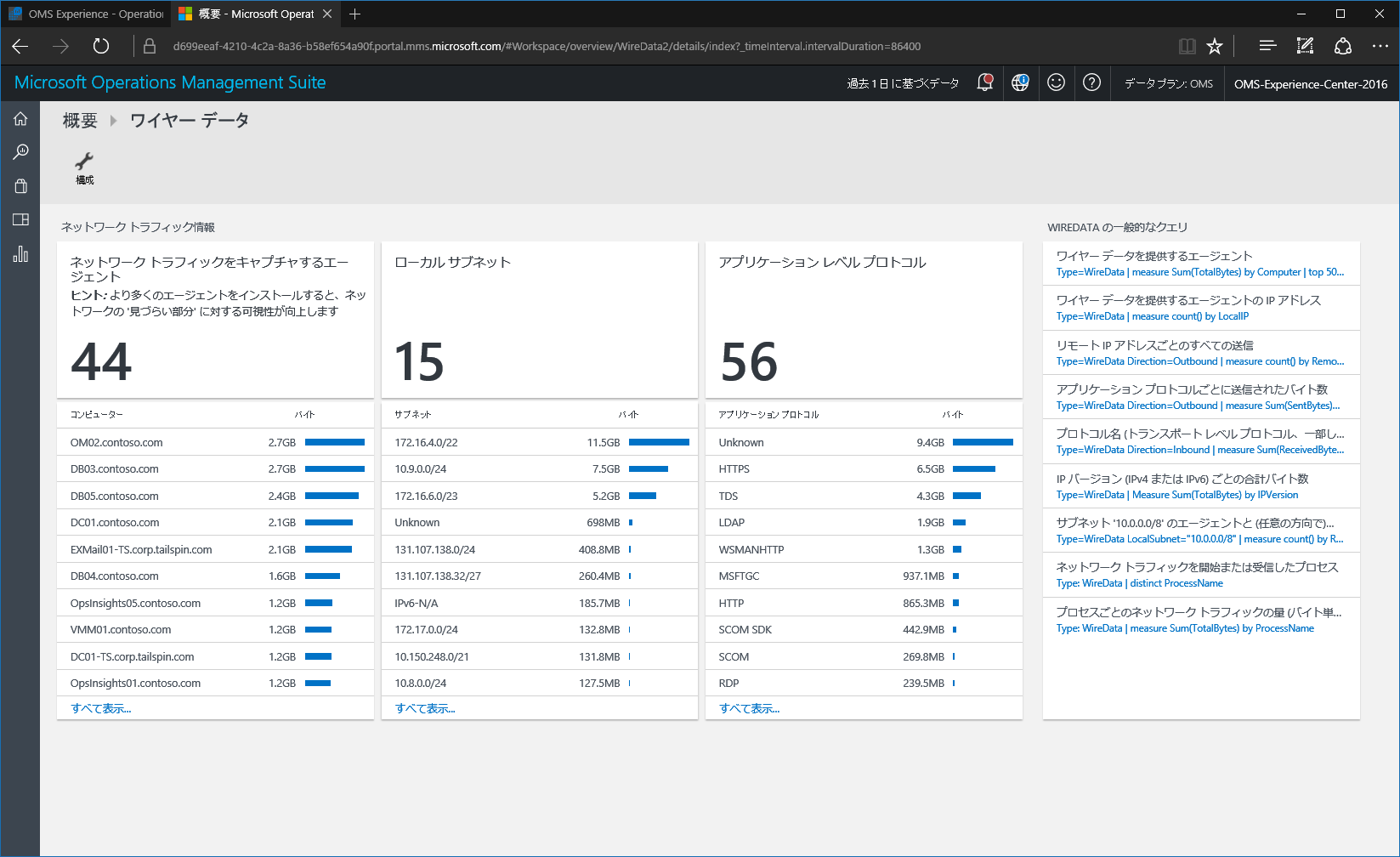The width and height of the screenshot is (1400, 857).
Task: Select LDAP protocol row
Action: pos(864,522)
